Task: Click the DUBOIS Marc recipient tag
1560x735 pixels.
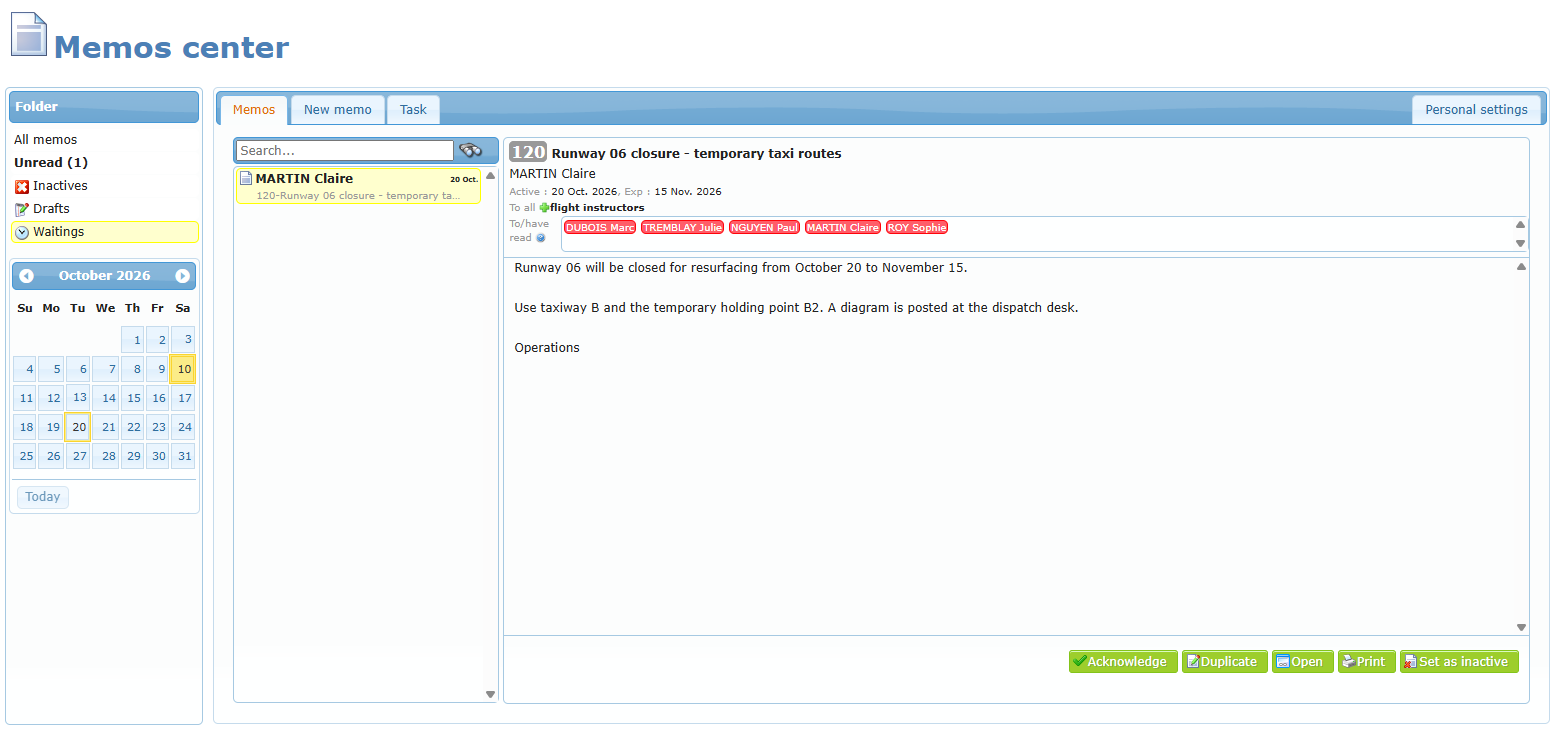Action: pos(600,228)
